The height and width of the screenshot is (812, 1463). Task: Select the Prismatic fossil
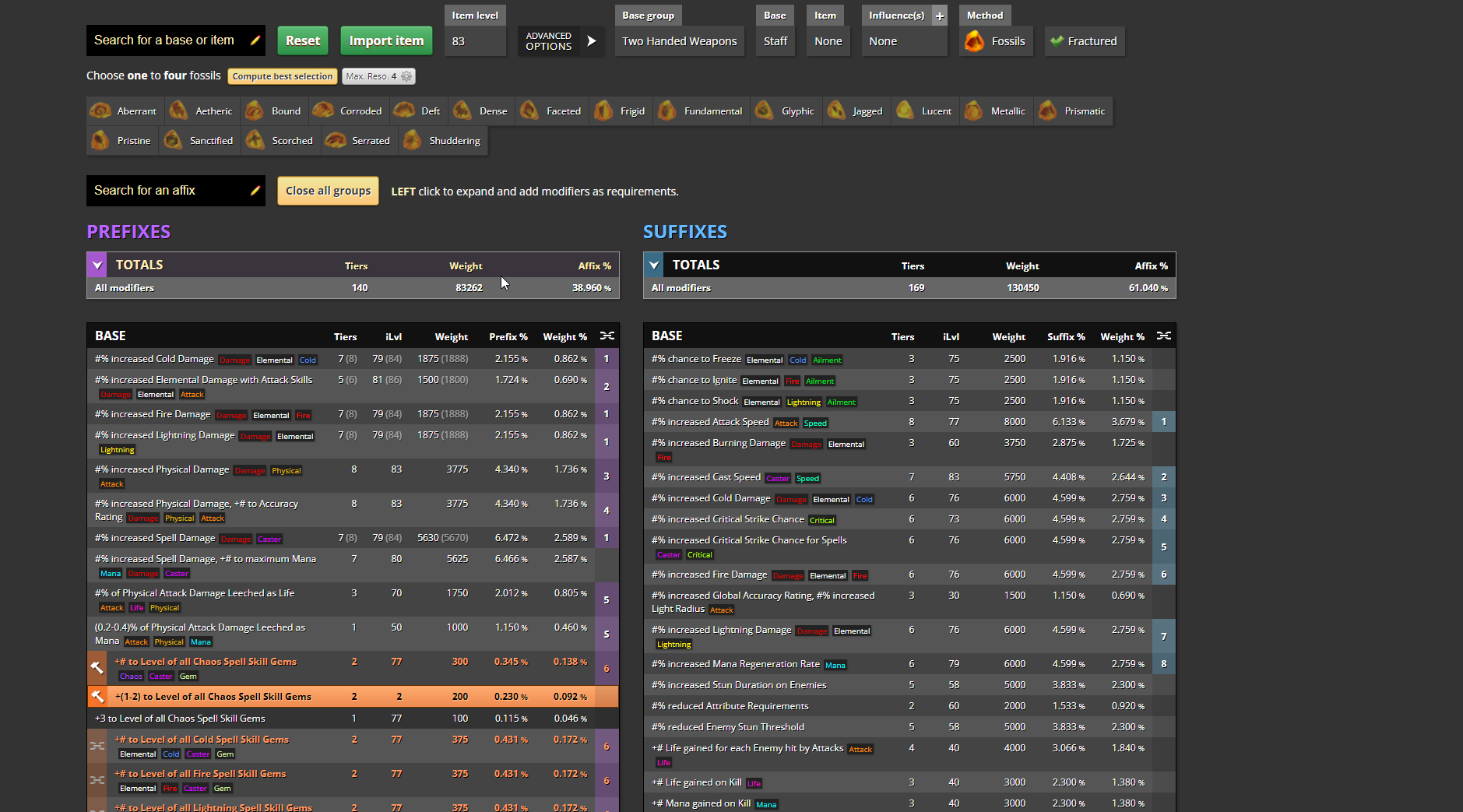coord(1073,111)
